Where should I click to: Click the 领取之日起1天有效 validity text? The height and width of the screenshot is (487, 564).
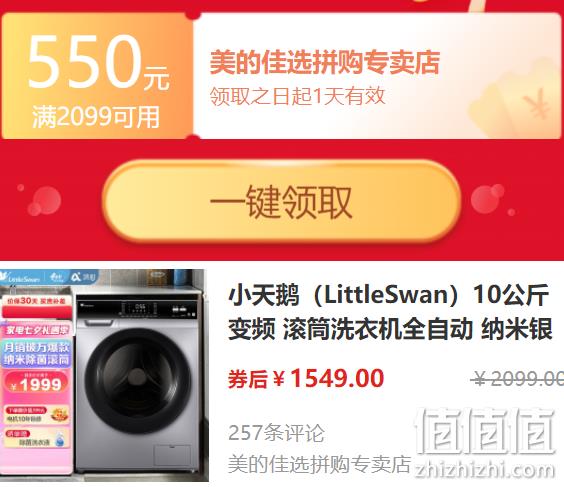pyautogui.click(x=297, y=96)
